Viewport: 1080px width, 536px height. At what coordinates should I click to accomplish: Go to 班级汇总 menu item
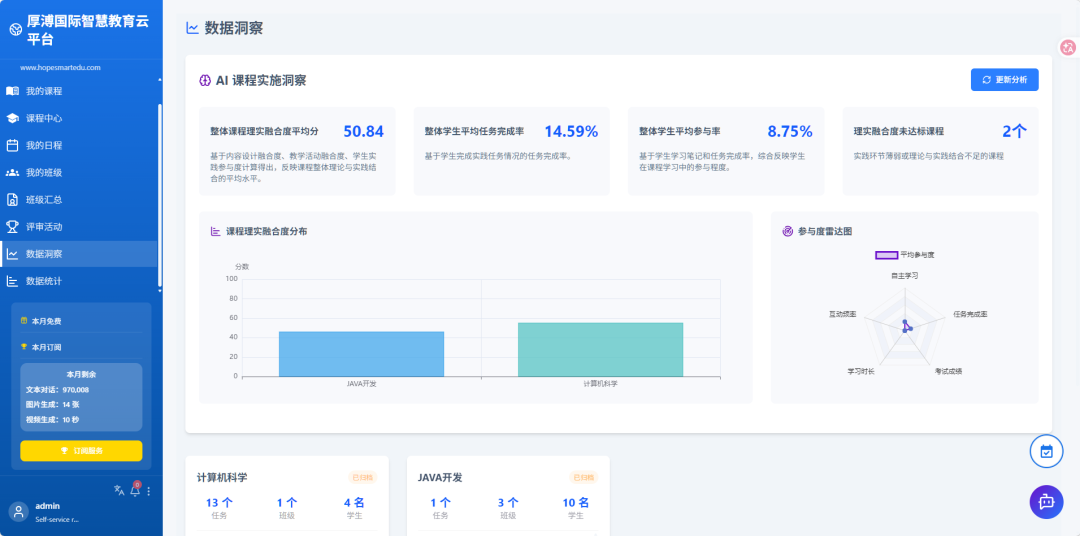click(x=79, y=200)
